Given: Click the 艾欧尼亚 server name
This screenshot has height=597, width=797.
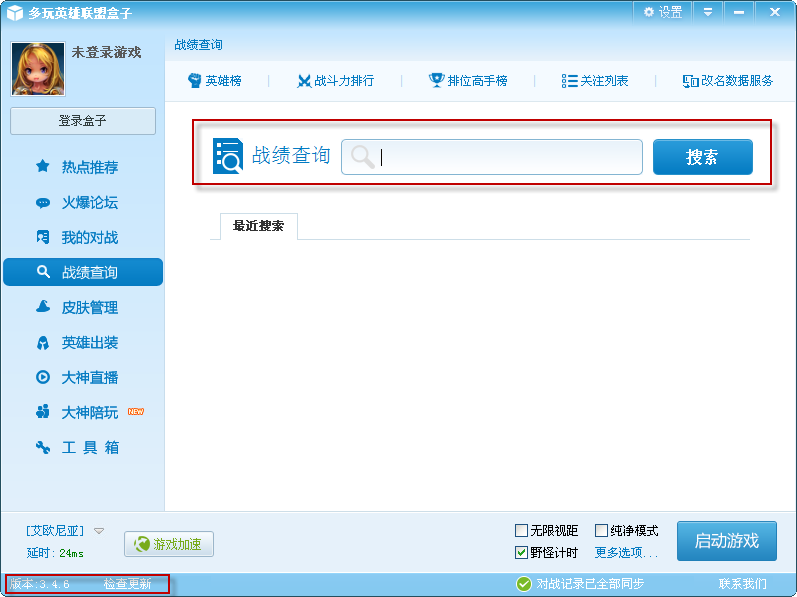Looking at the screenshot, I should [55, 531].
